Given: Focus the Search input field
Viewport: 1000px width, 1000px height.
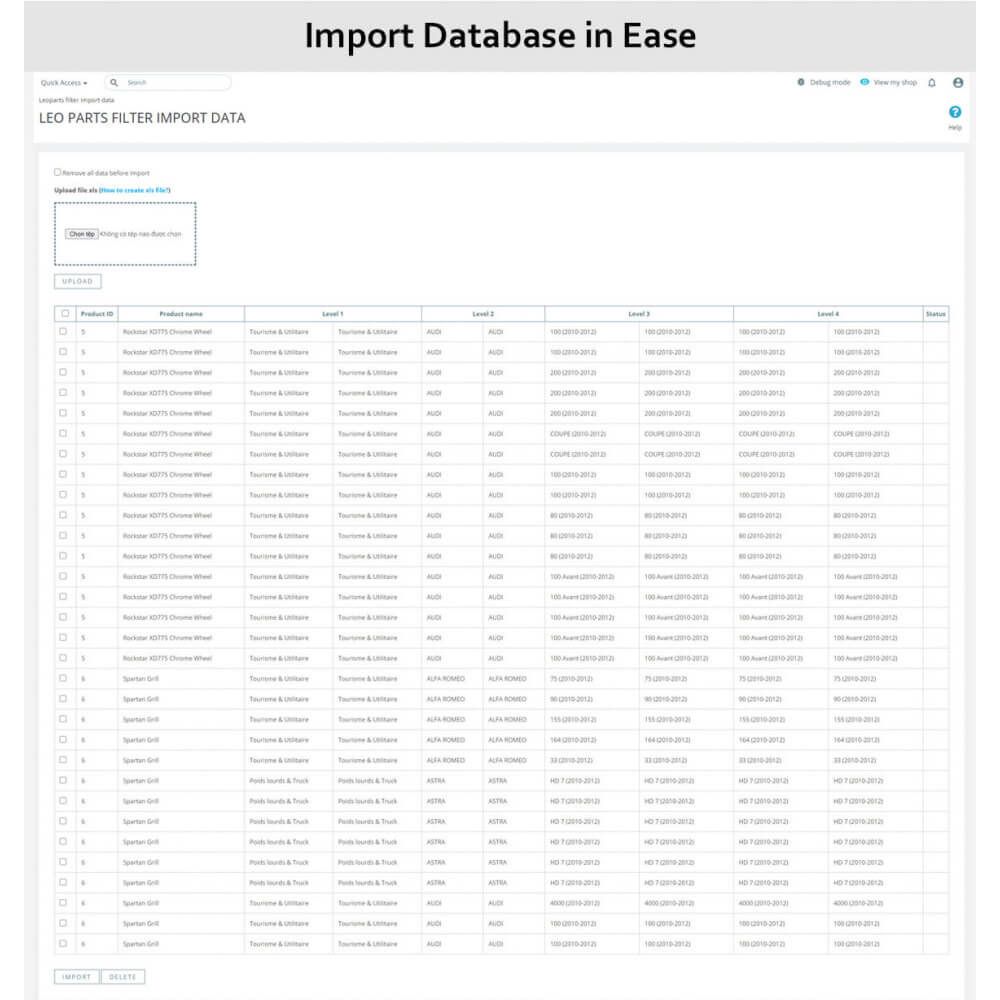Looking at the screenshot, I should coord(175,83).
